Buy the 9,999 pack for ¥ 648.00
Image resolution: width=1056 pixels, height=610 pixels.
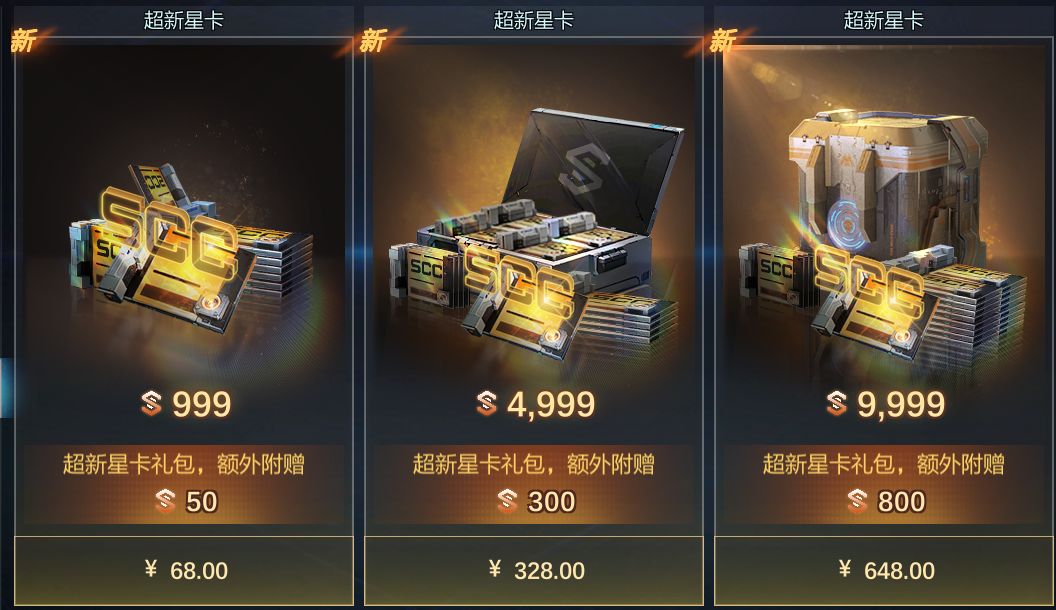(884, 571)
